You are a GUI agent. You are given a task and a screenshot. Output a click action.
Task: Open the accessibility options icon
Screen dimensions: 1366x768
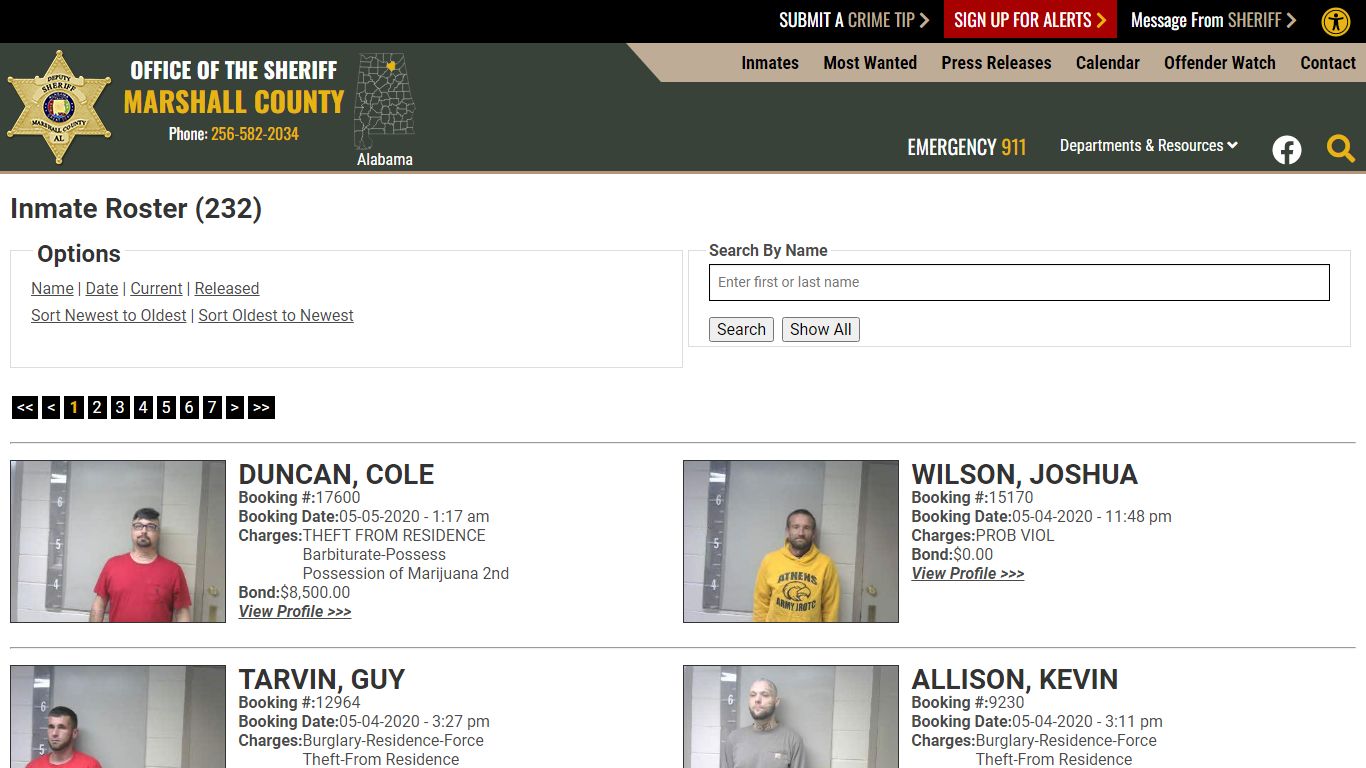[1336, 21]
